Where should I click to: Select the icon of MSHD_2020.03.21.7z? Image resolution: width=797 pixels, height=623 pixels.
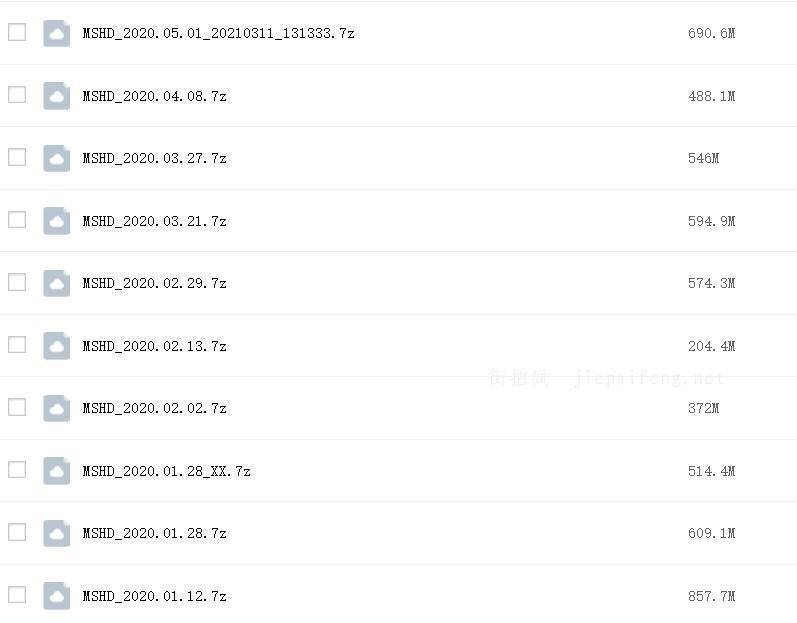pyautogui.click(x=57, y=221)
